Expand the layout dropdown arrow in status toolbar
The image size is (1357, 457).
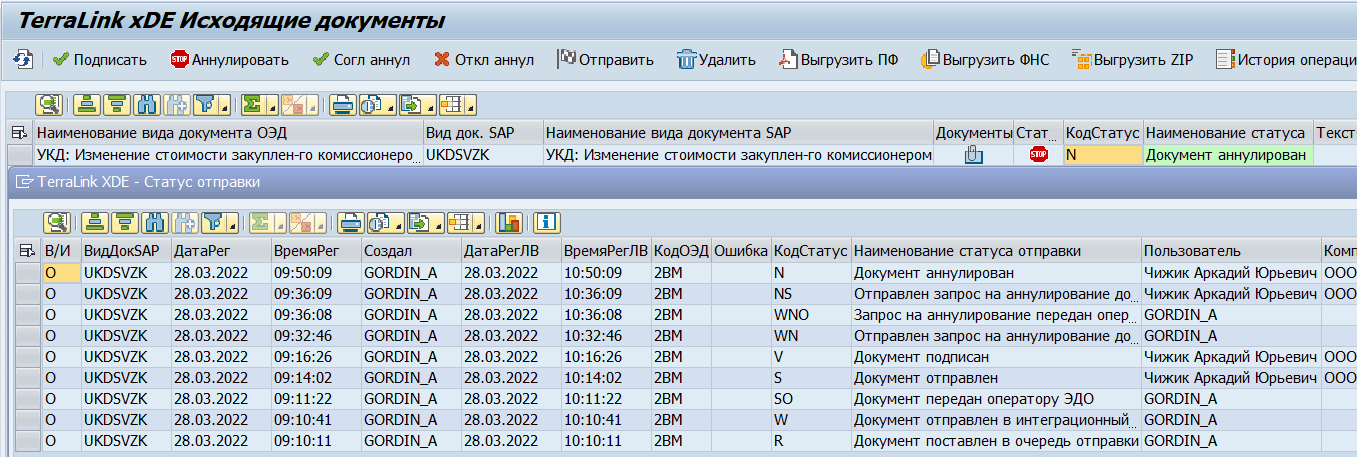(479, 223)
